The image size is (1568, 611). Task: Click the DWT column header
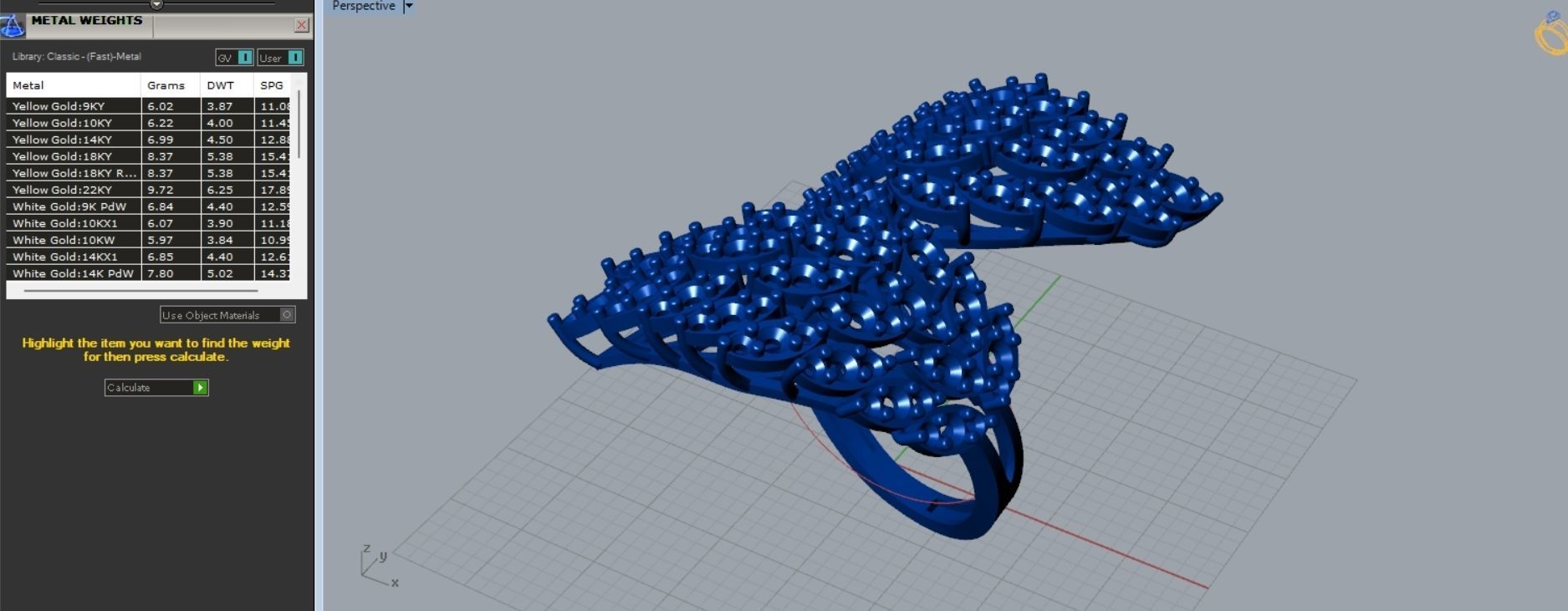[227, 85]
